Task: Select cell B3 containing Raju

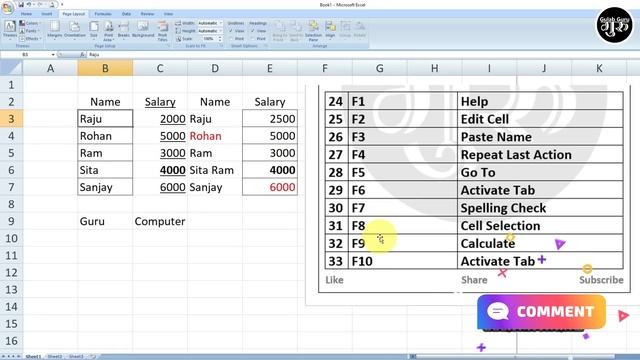Action: 105,119
